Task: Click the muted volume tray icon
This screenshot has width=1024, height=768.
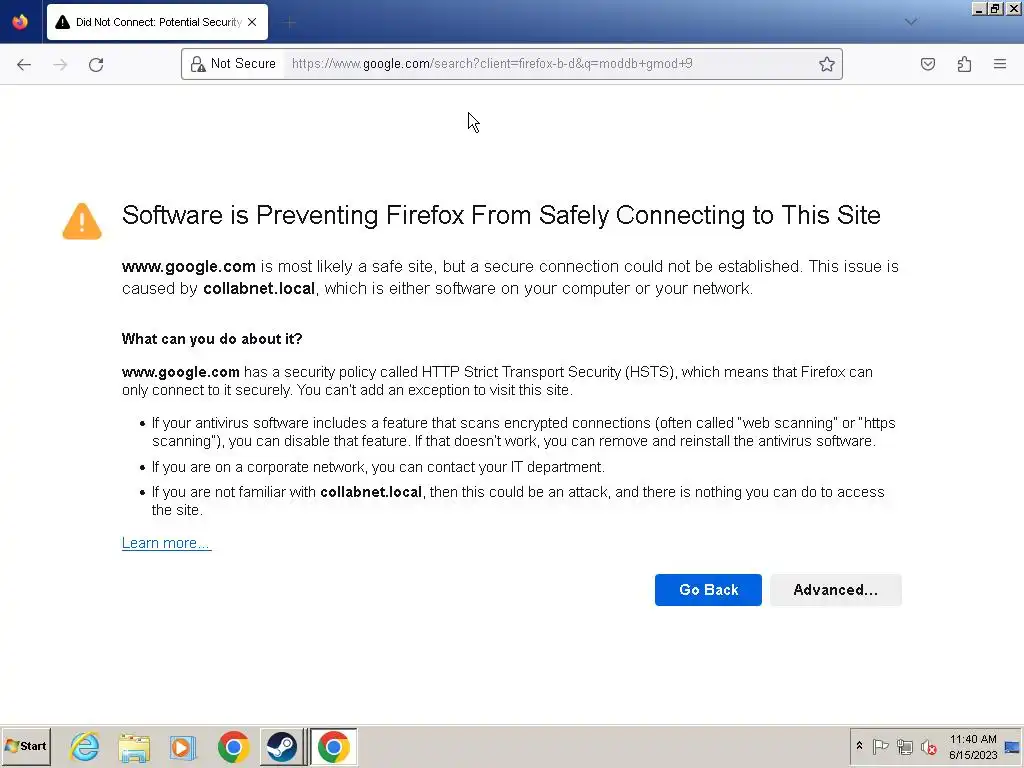Action: 928,746
